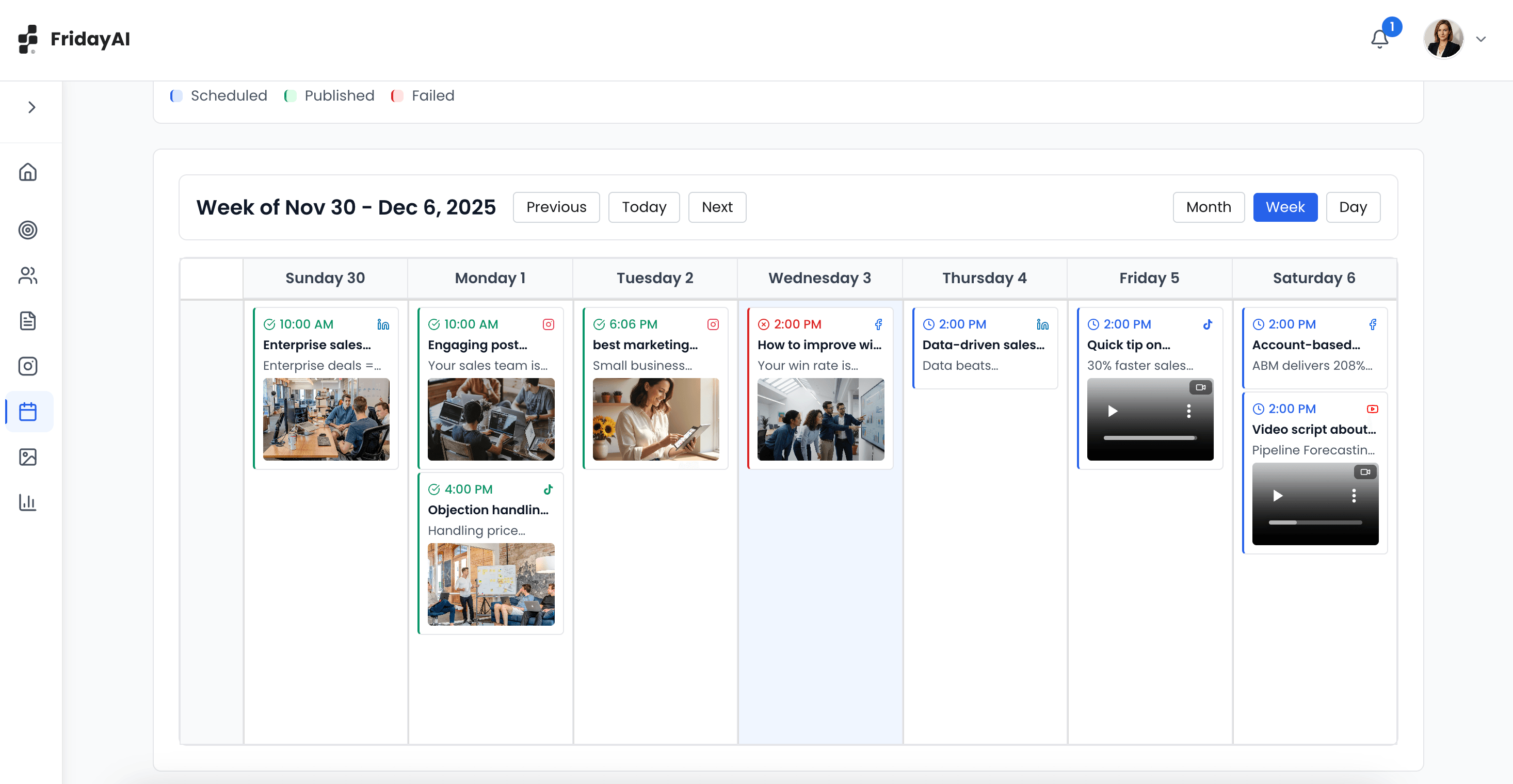Open the Analytics chart icon in the sidebar

28,503
